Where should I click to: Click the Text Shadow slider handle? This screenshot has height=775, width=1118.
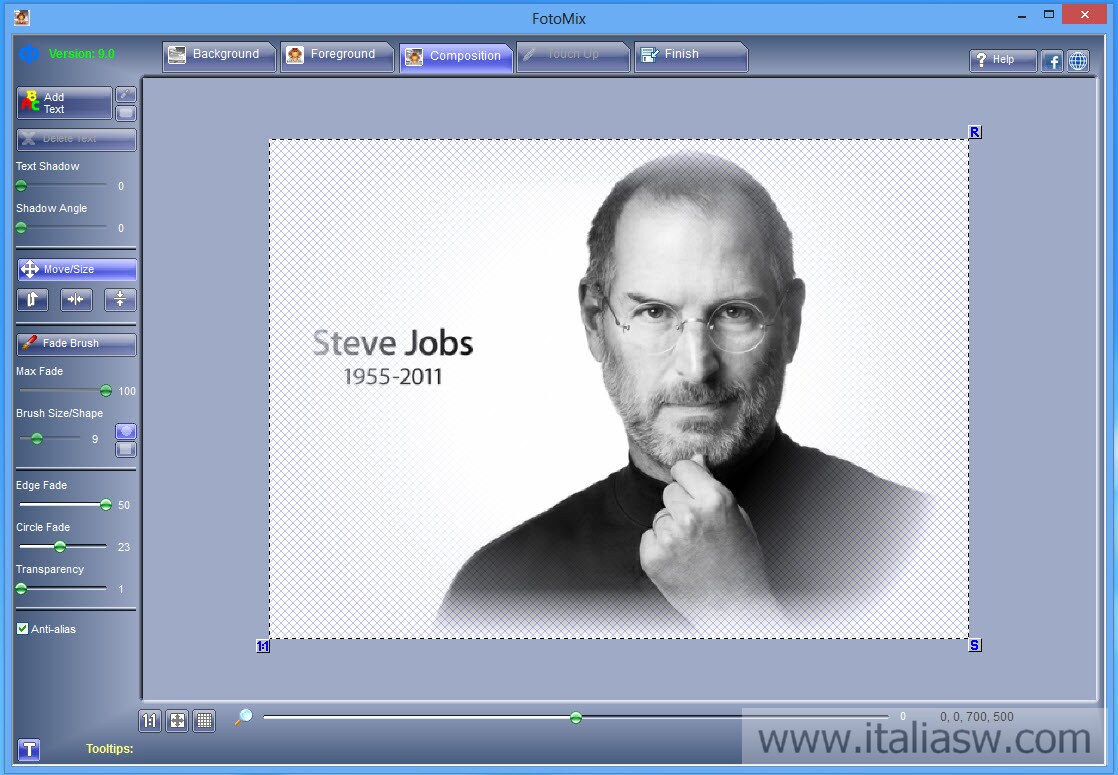click(21, 186)
